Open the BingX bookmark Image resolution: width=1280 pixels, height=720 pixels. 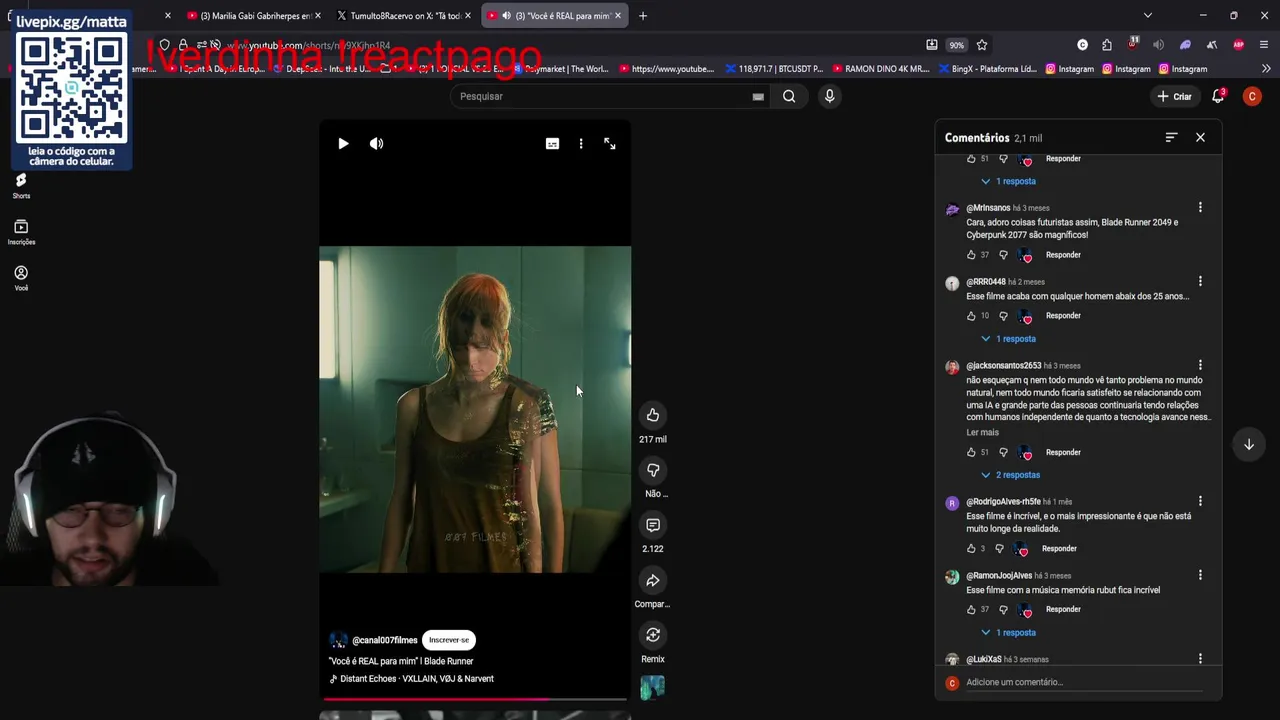tap(987, 69)
